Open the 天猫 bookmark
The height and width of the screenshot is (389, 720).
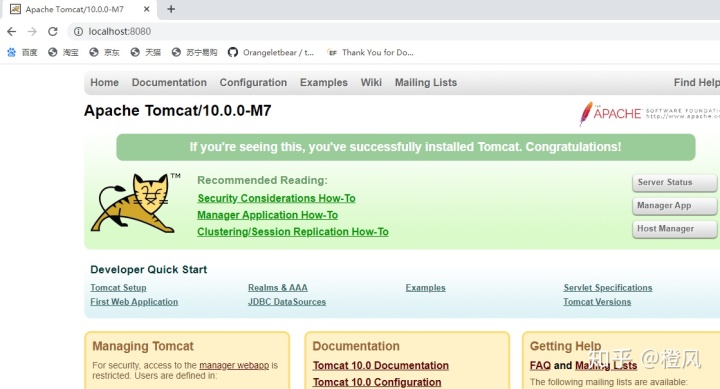pos(146,52)
